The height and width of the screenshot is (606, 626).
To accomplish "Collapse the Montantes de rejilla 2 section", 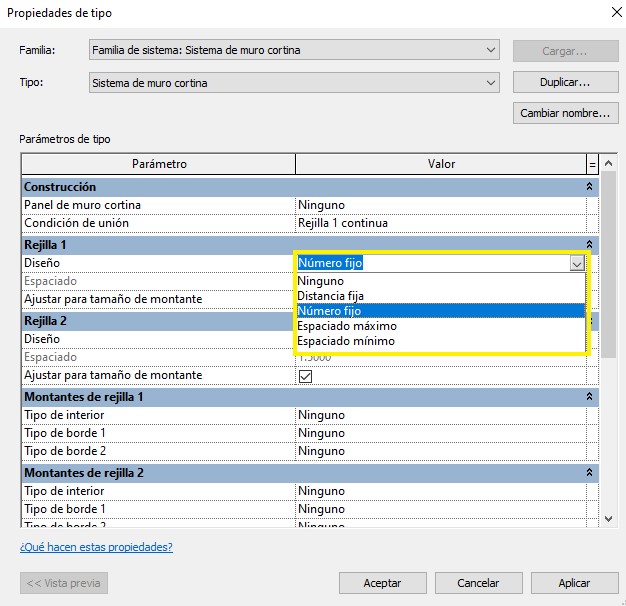I will [x=590, y=472].
